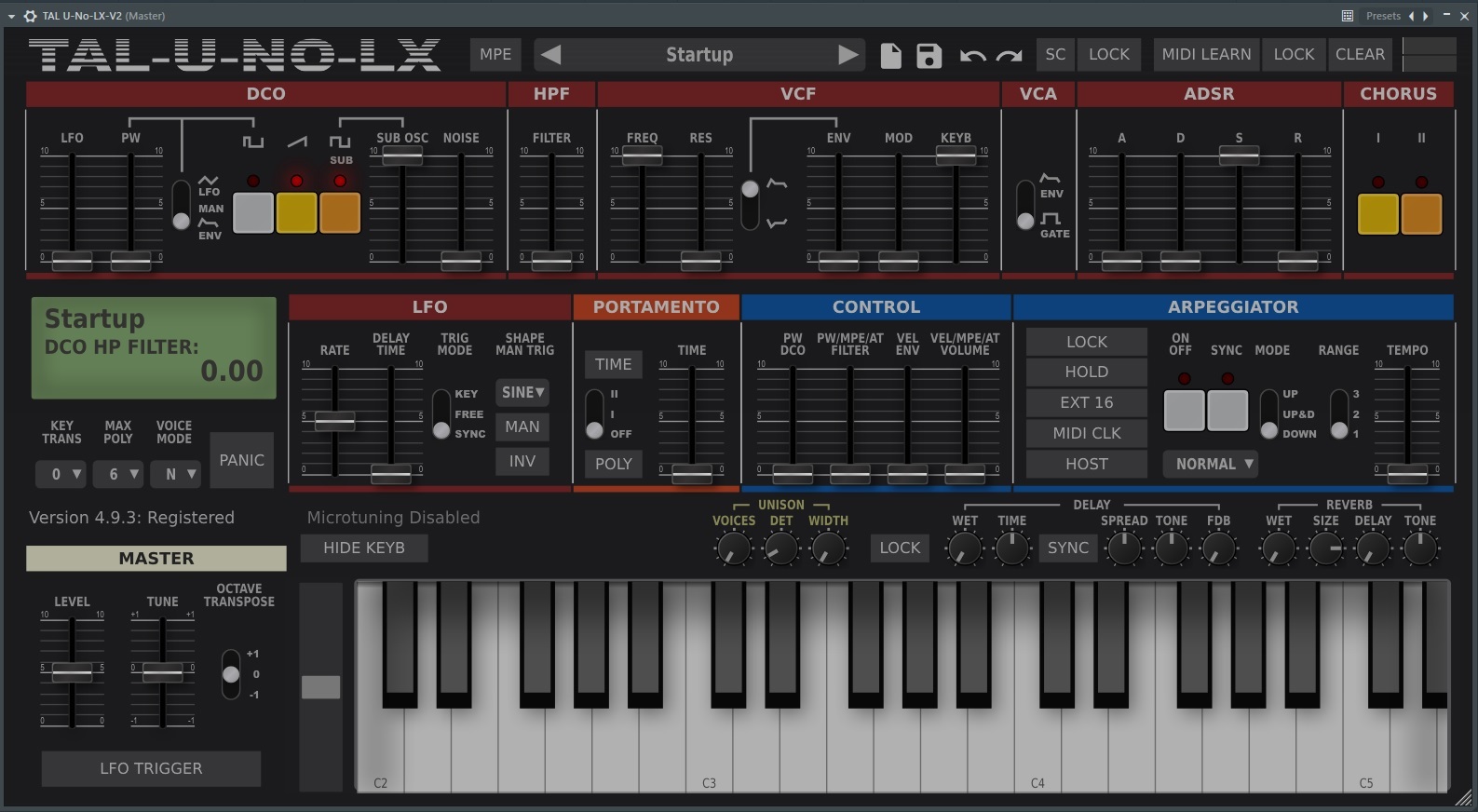Click the MPE button
The height and width of the screenshot is (812, 1478).
pos(495,55)
